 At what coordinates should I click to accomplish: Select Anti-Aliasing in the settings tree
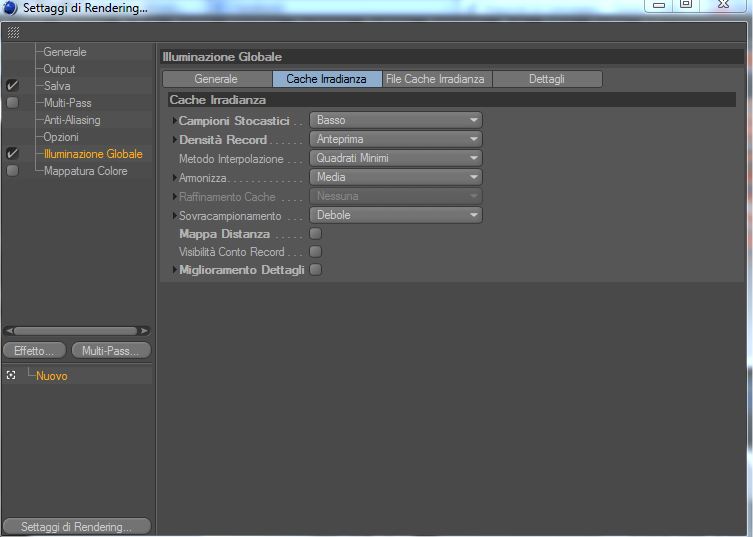[72, 120]
